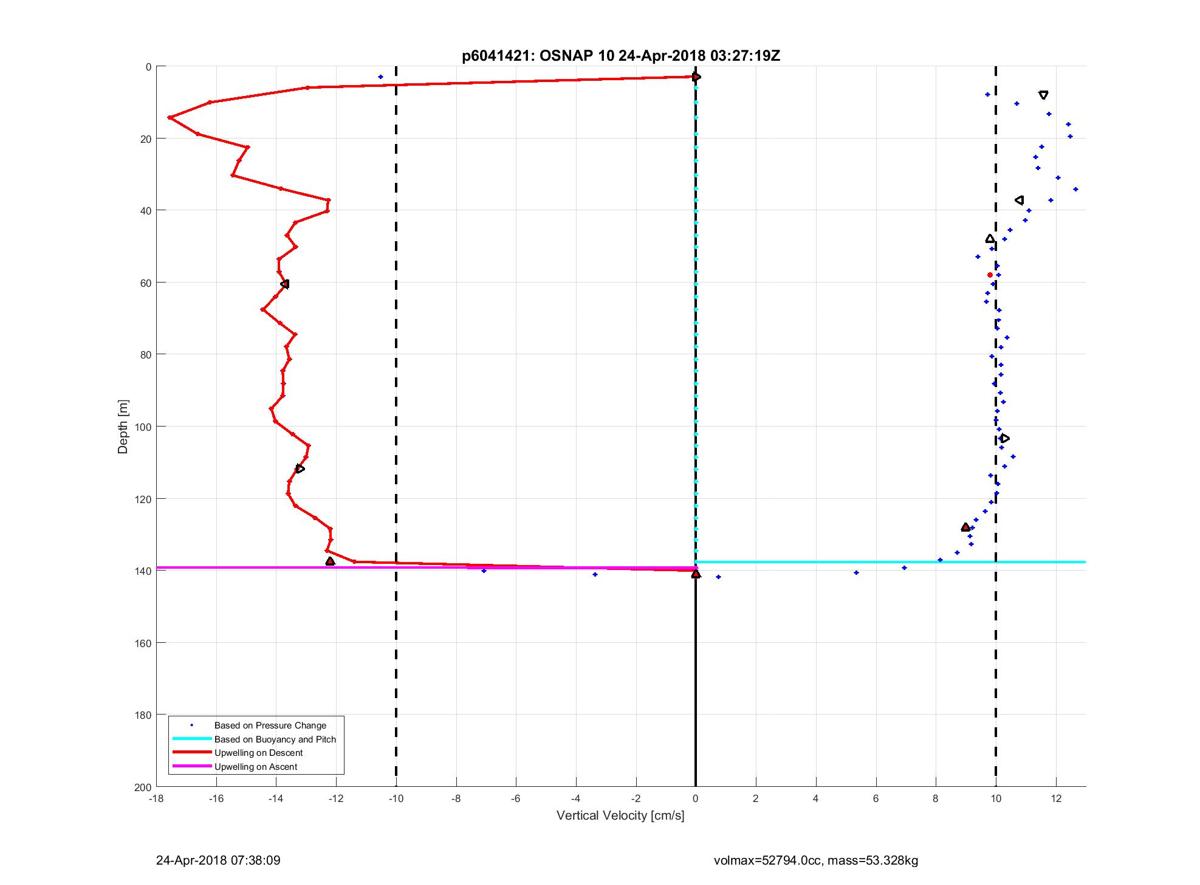This screenshot has height=885, width=1200.
Task: Click the red dot marker near 58 m depth
Action: [x=990, y=275]
